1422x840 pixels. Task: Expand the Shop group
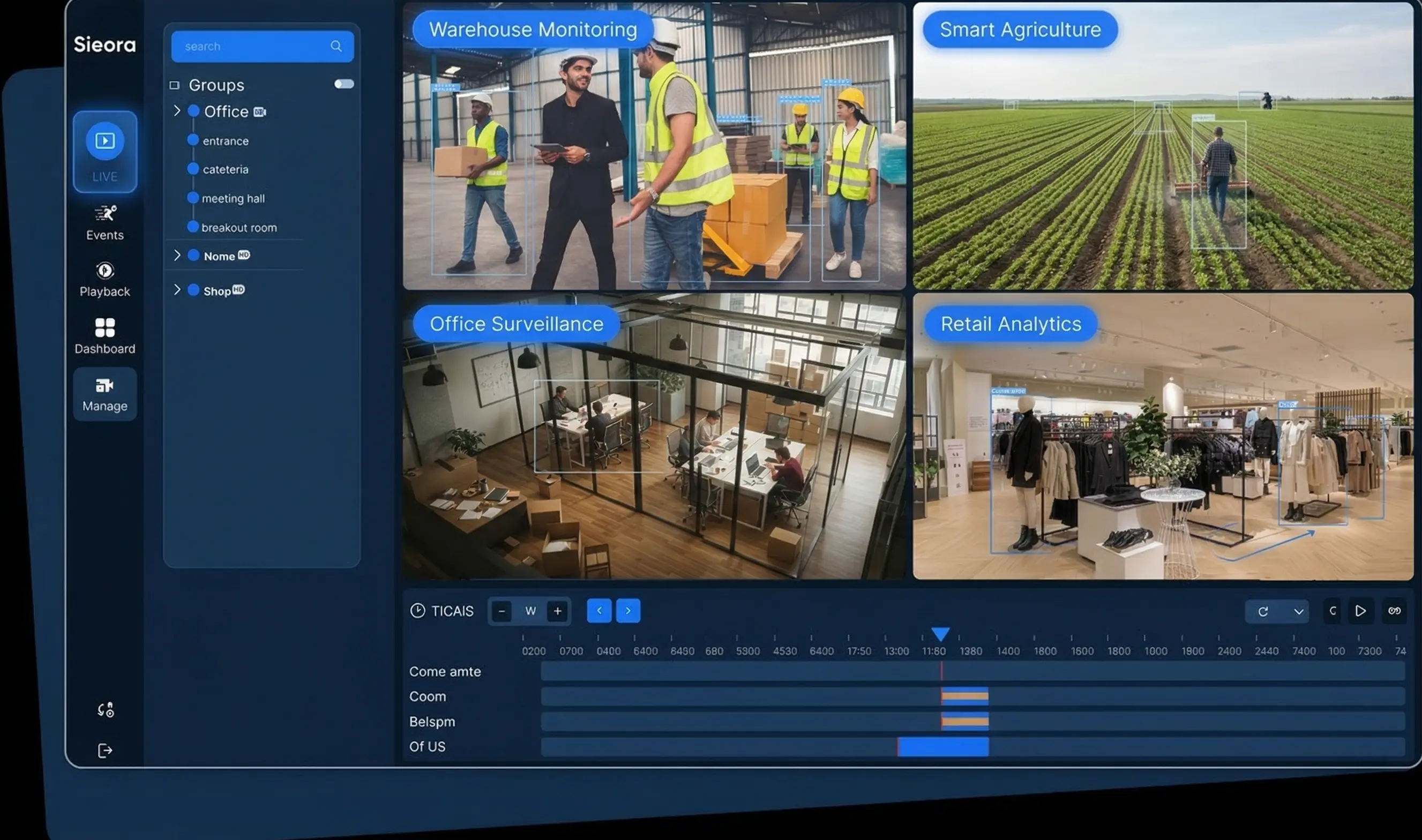(177, 290)
